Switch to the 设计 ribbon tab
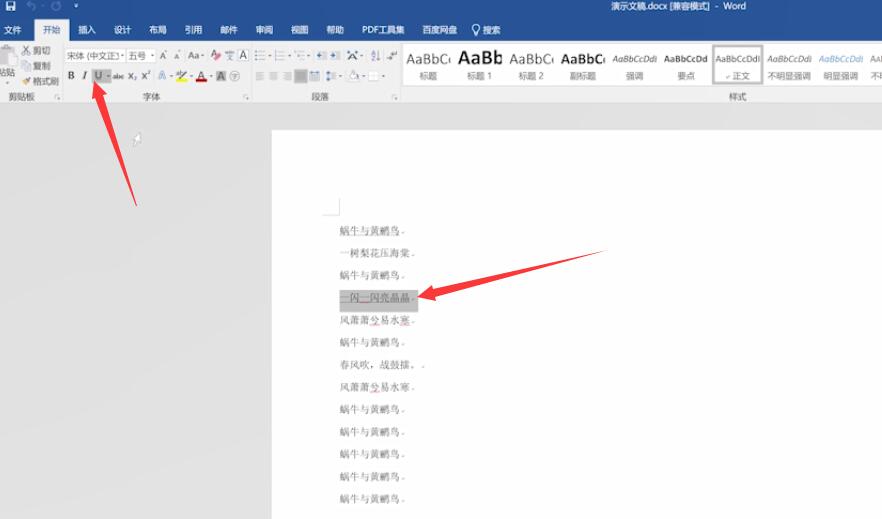882x519 pixels. click(x=122, y=30)
